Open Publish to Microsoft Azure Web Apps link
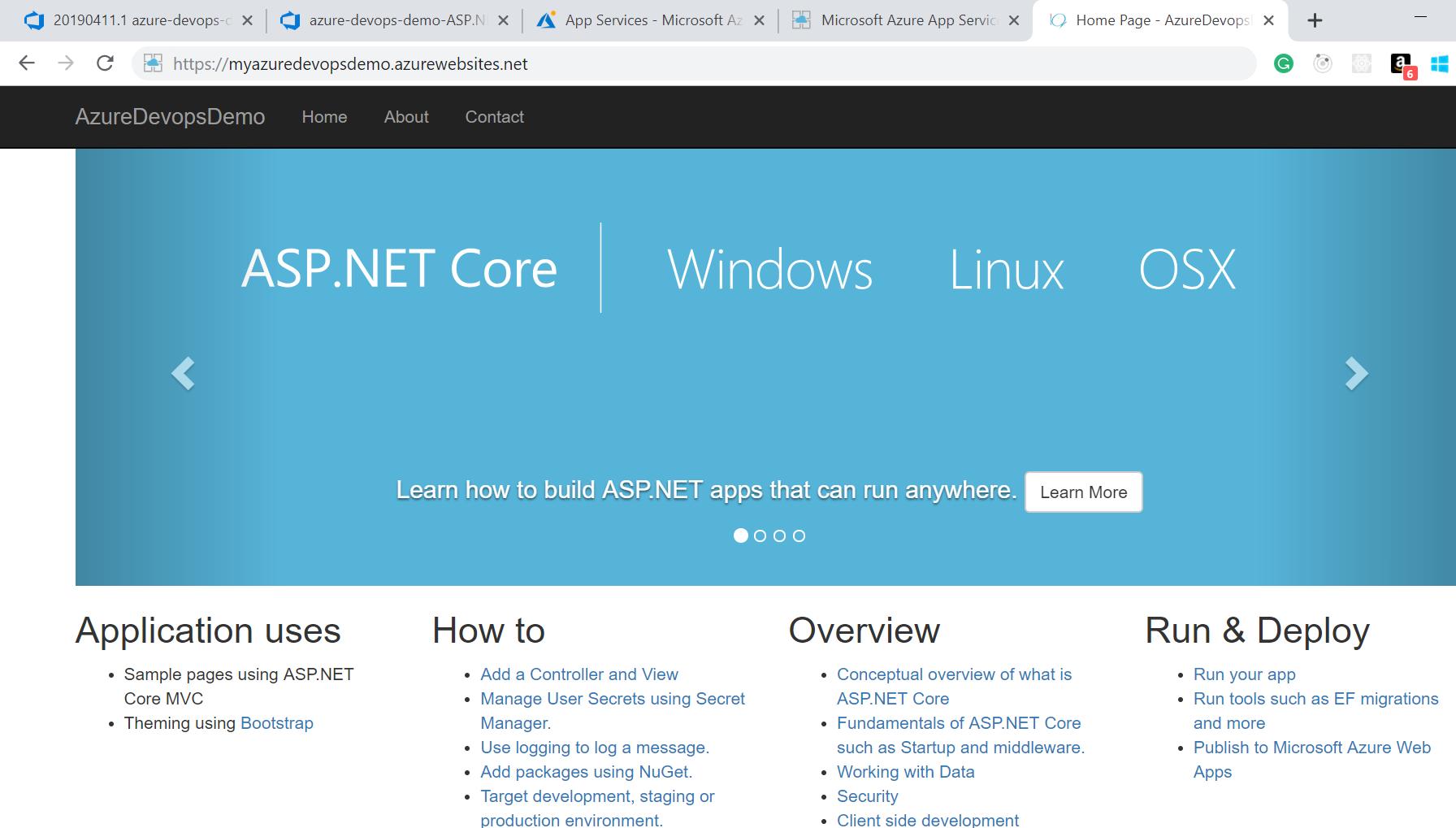The height and width of the screenshot is (828, 1456). click(1311, 748)
